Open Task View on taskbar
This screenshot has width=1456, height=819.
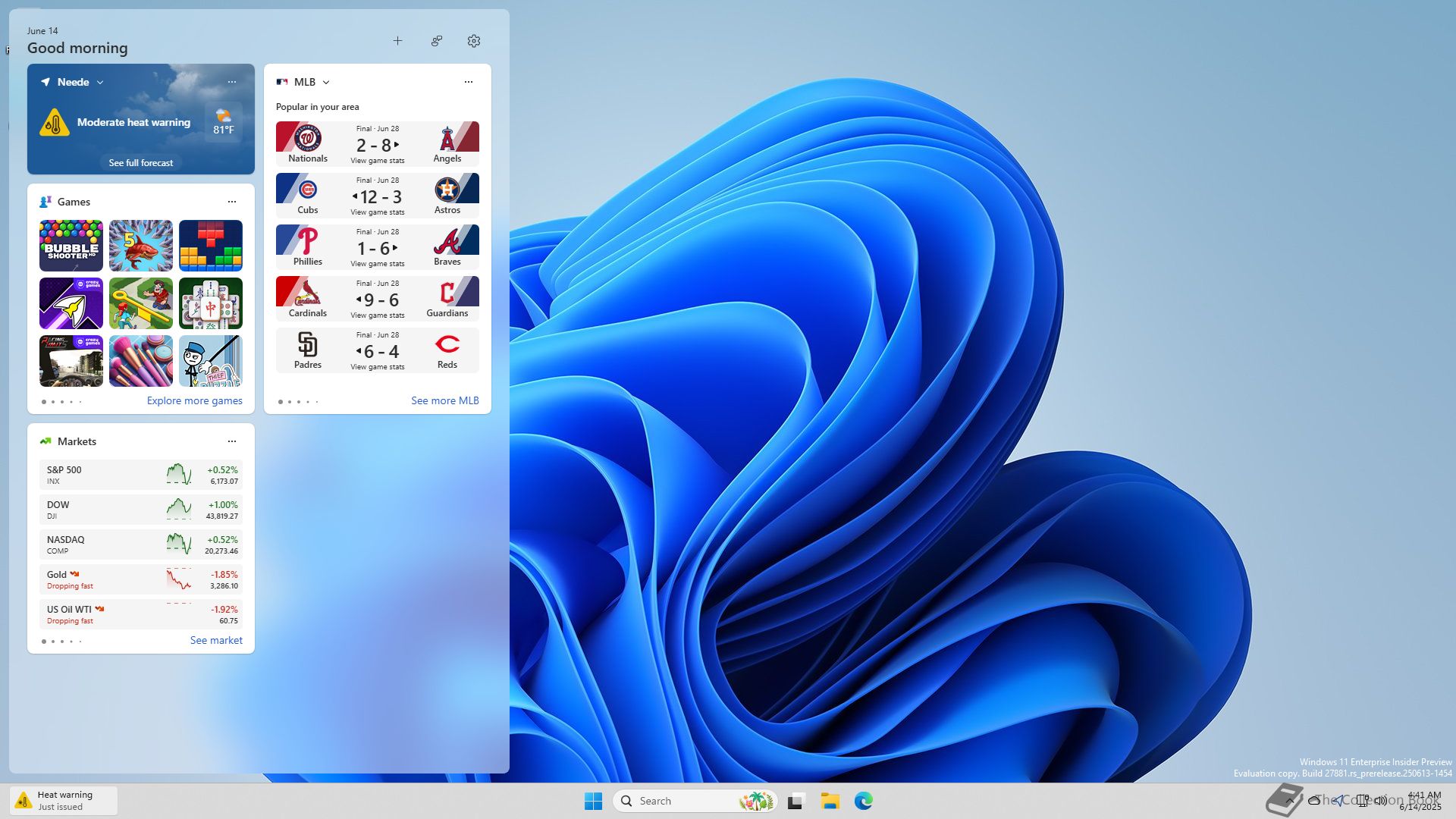click(795, 801)
